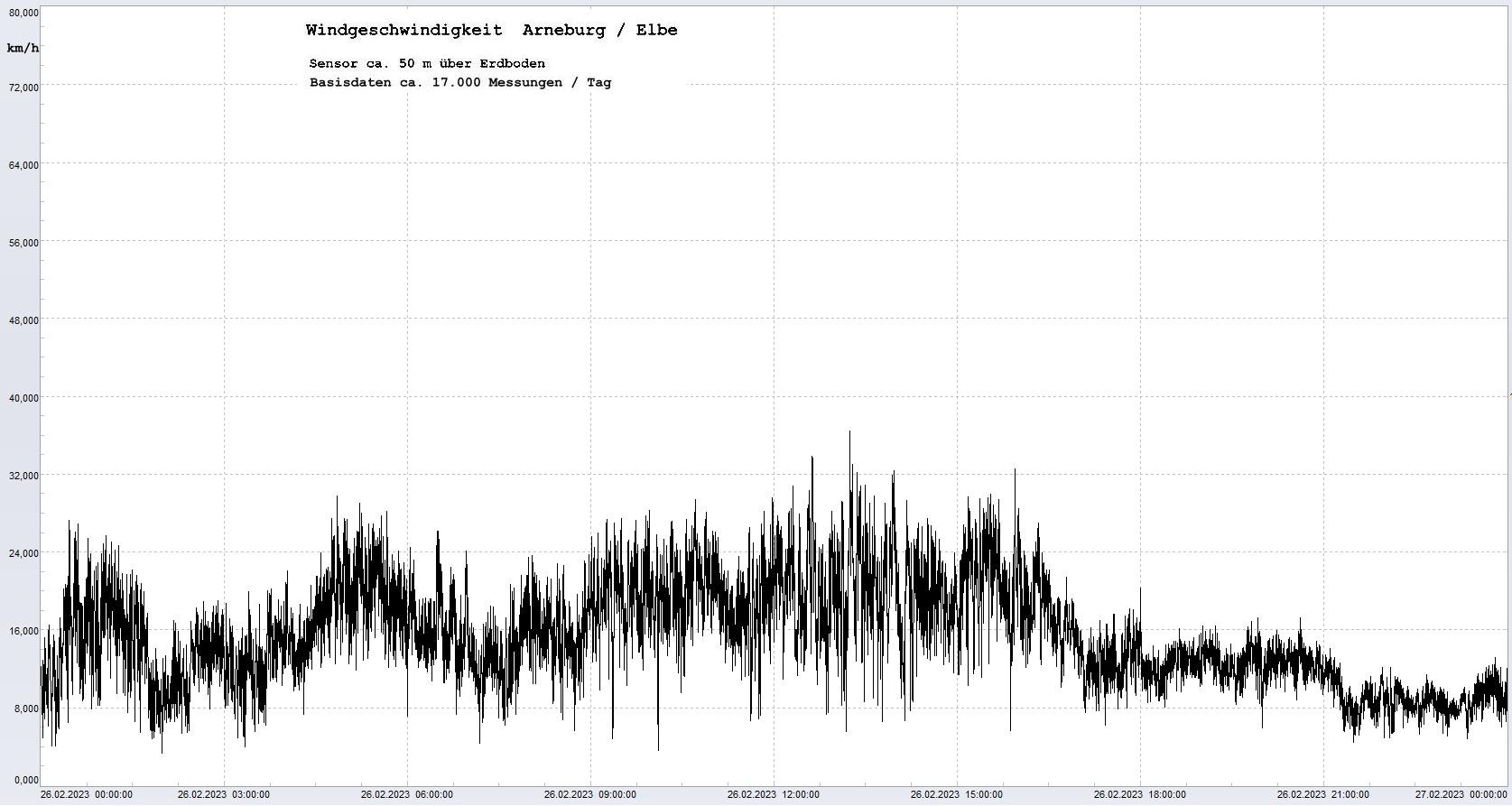Click the 0,000 y-axis label

[x=26, y=780]
